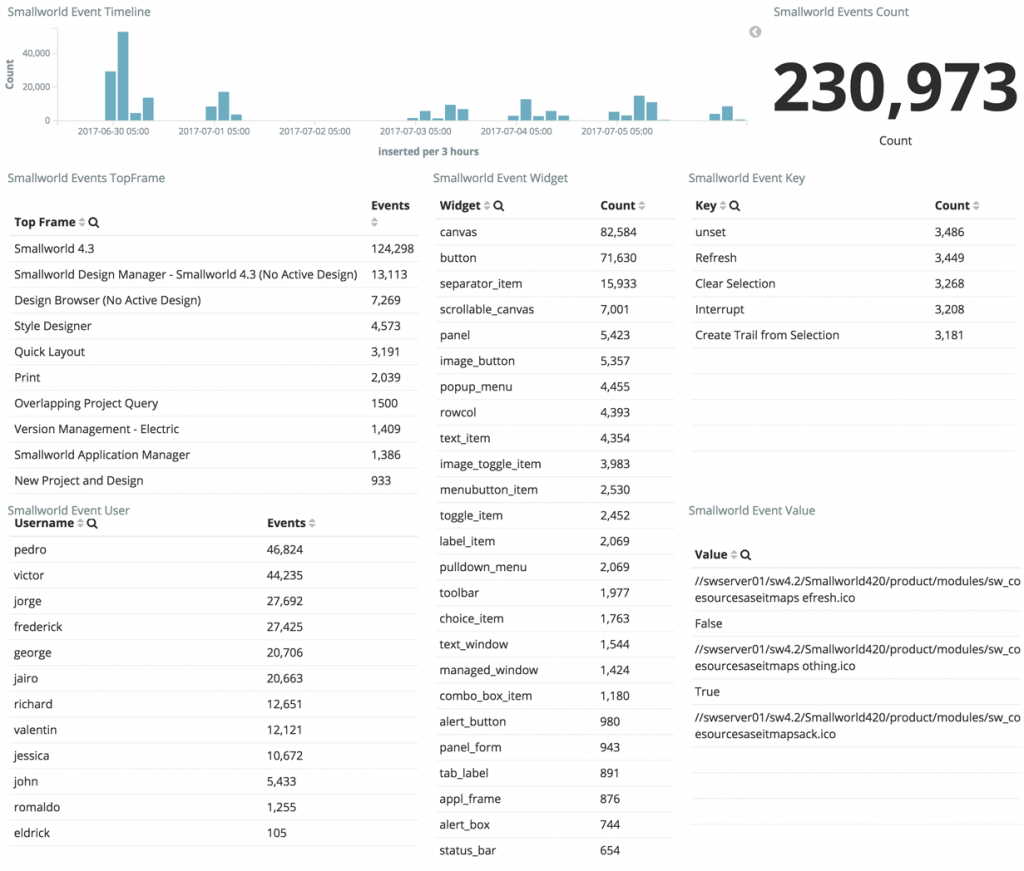Click the 230,973 events count metric
This screenshot has height=871, width=1024.
[895, 87]
